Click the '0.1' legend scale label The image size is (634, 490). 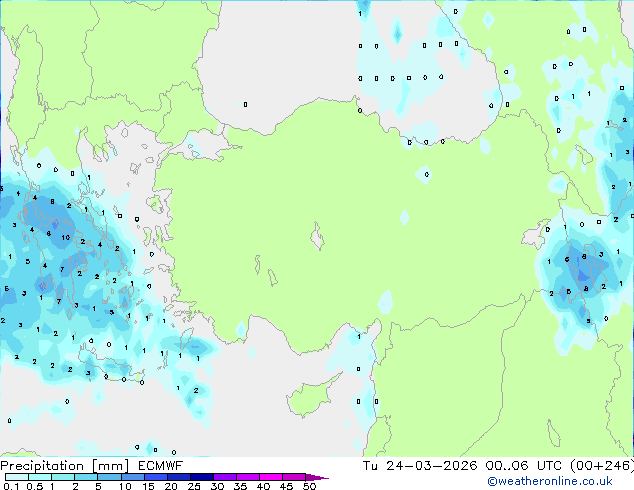11,486
